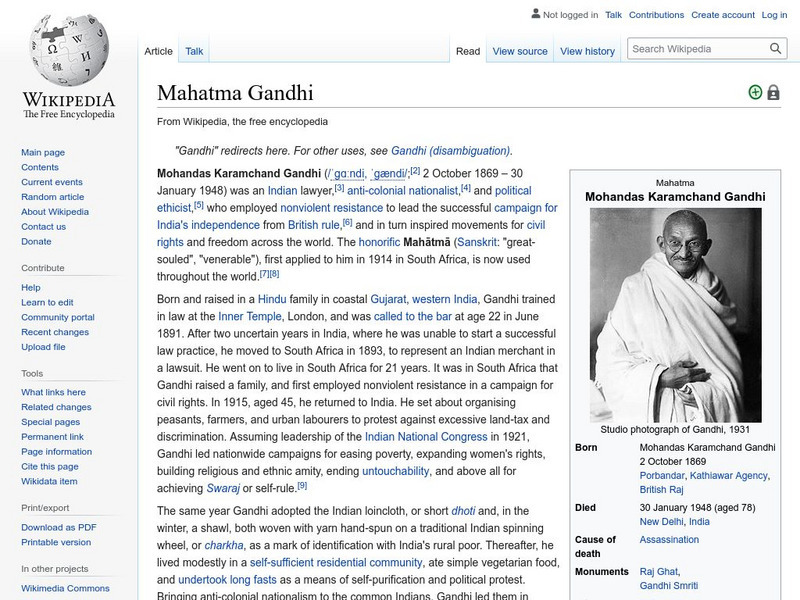Open Porbandar in the infobox
800x600 pixels.
click(662, 476)
